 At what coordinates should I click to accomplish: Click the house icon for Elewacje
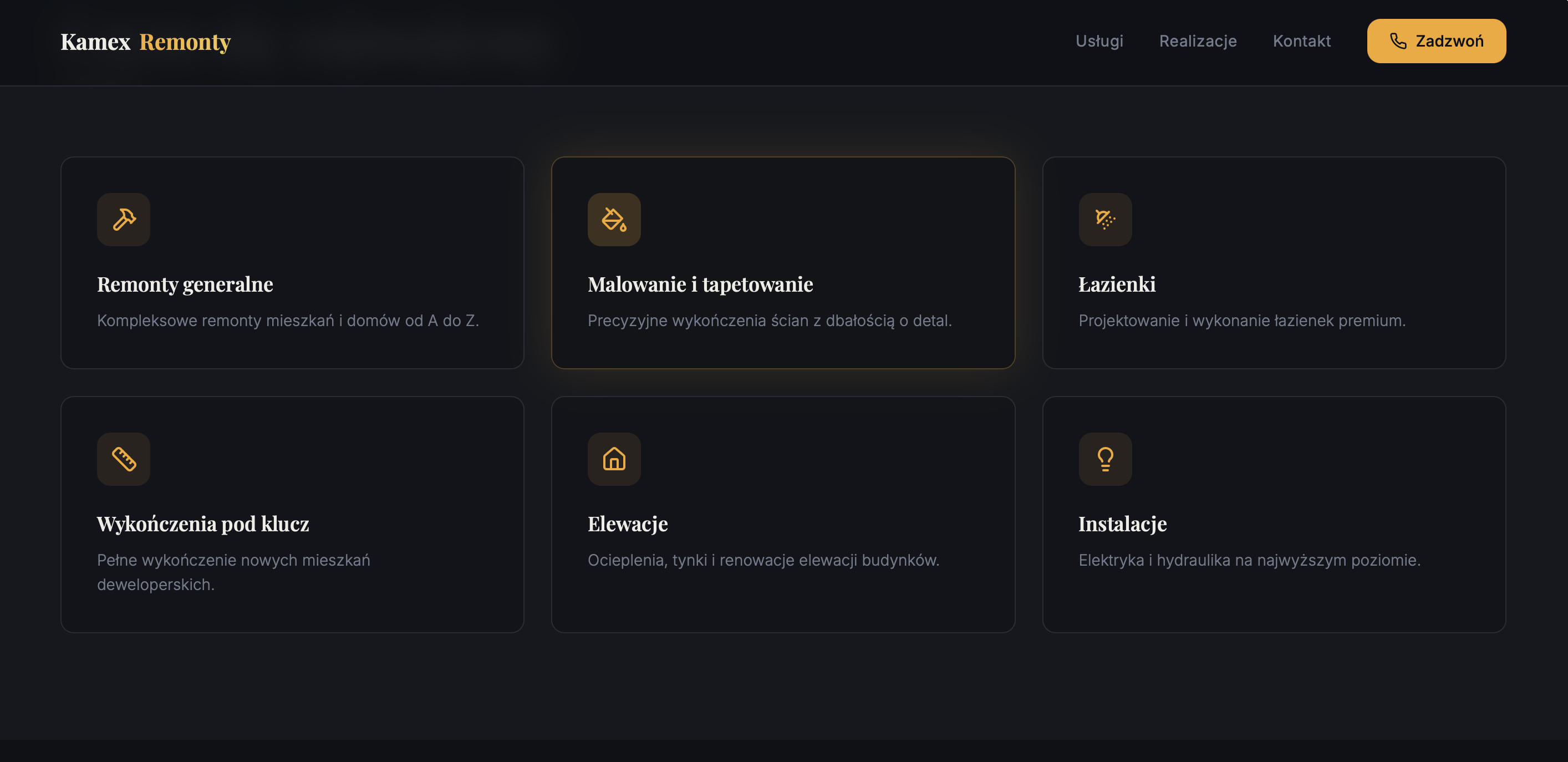(614, 459)
